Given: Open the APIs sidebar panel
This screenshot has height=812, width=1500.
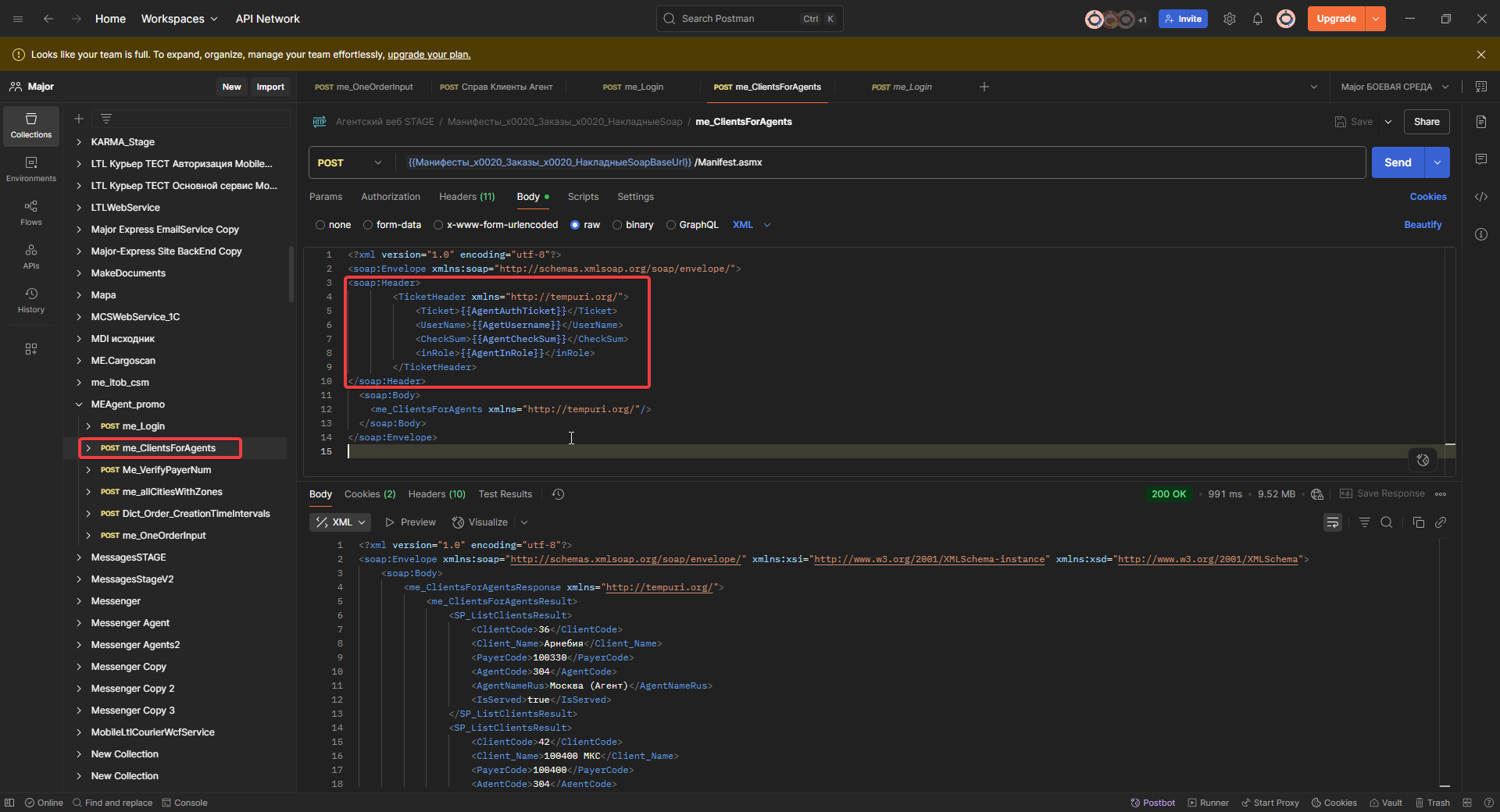Looking at the screenshot, I should click(31, 257).
